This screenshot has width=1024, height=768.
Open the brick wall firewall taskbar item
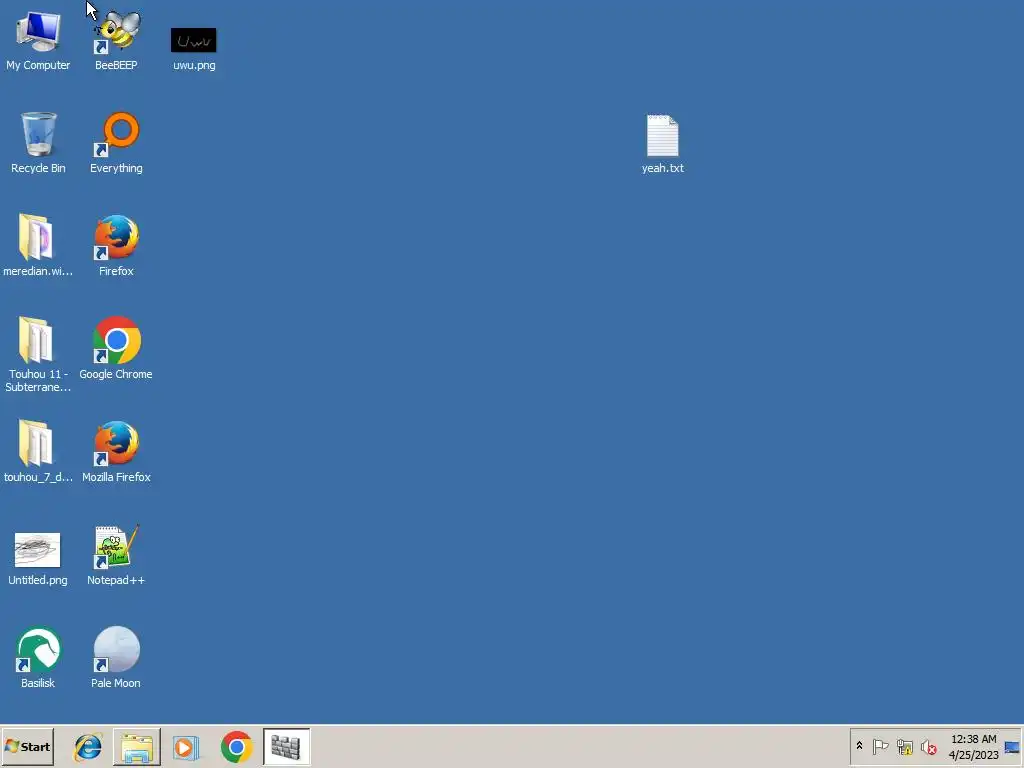[286, 747]
